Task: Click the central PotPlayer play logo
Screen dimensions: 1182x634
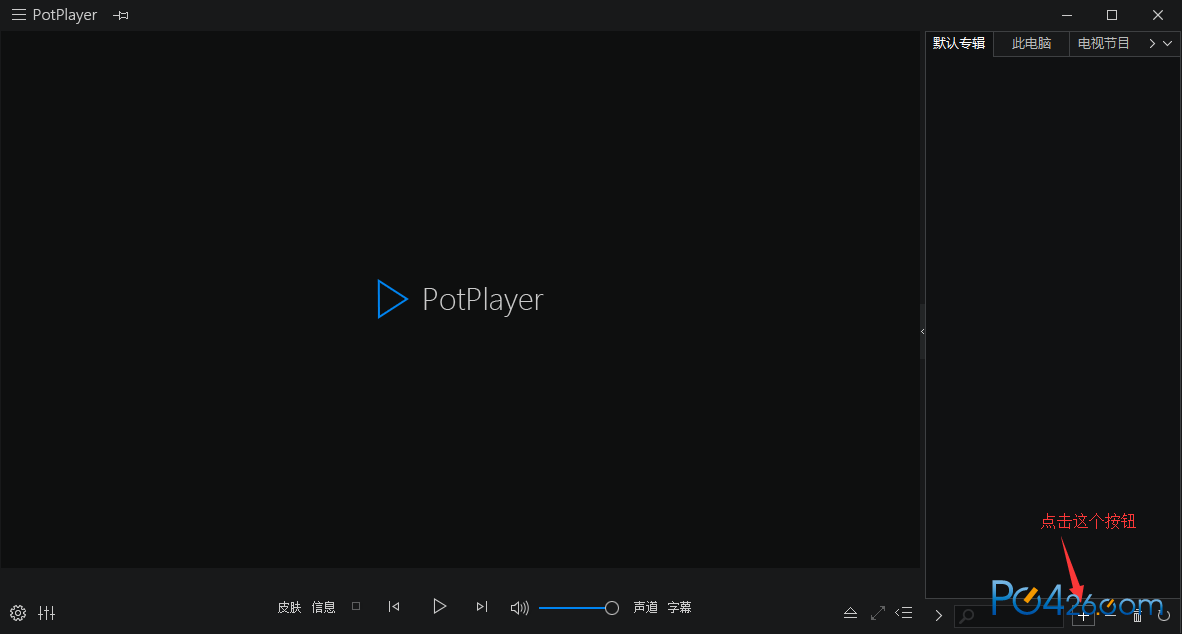Action: click(392, 299)
